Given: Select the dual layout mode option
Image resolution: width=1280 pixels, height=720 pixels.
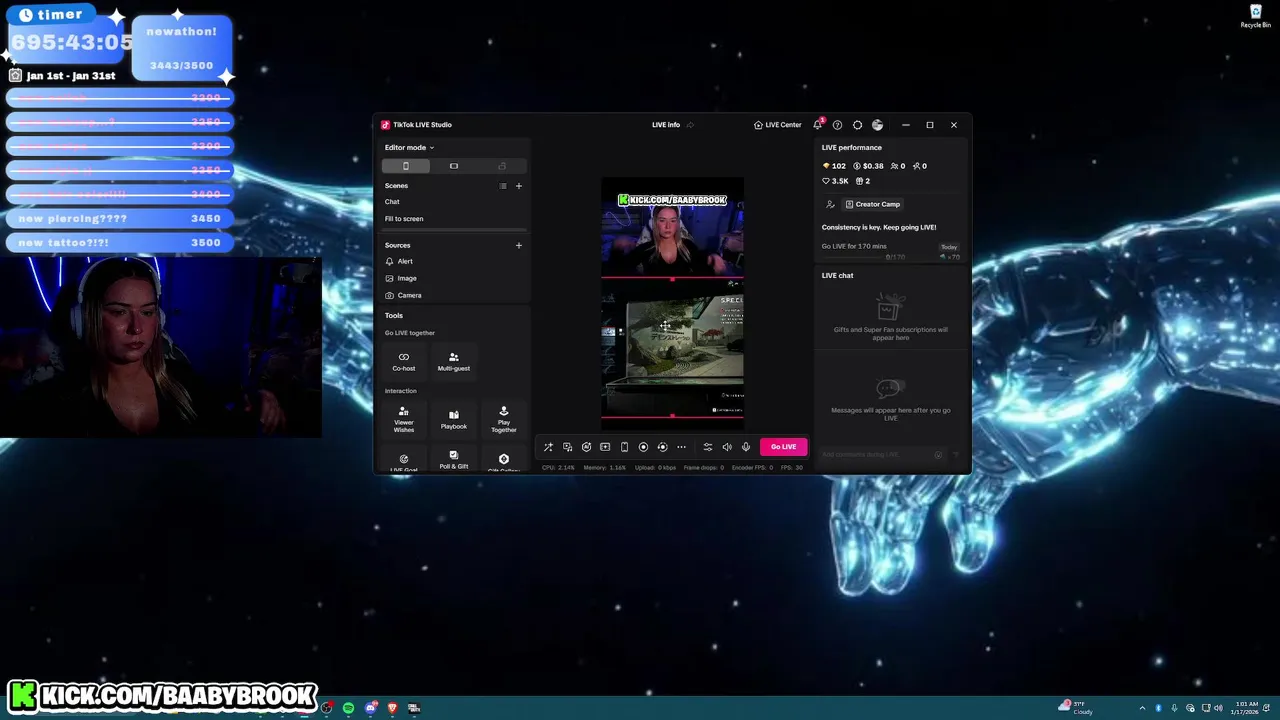Looking at the screenshot, I should 502,166.
